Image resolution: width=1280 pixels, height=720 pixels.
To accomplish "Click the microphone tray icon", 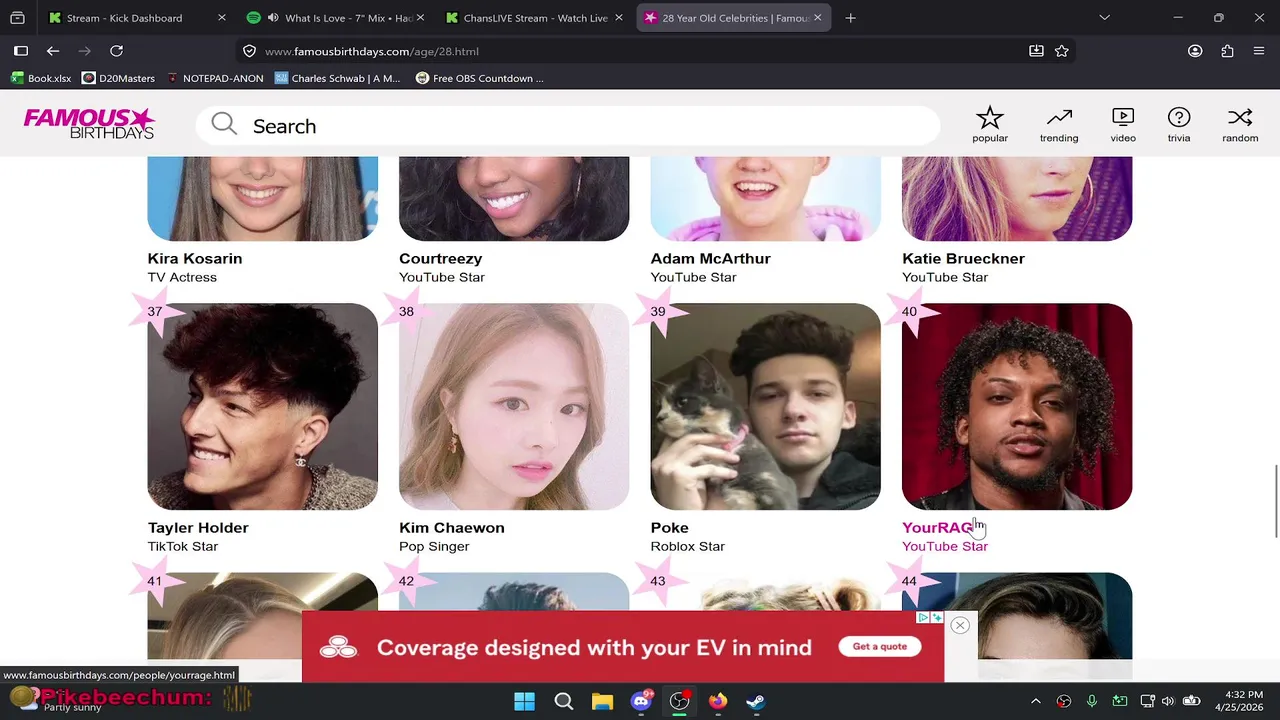I will pos(1092,701).
